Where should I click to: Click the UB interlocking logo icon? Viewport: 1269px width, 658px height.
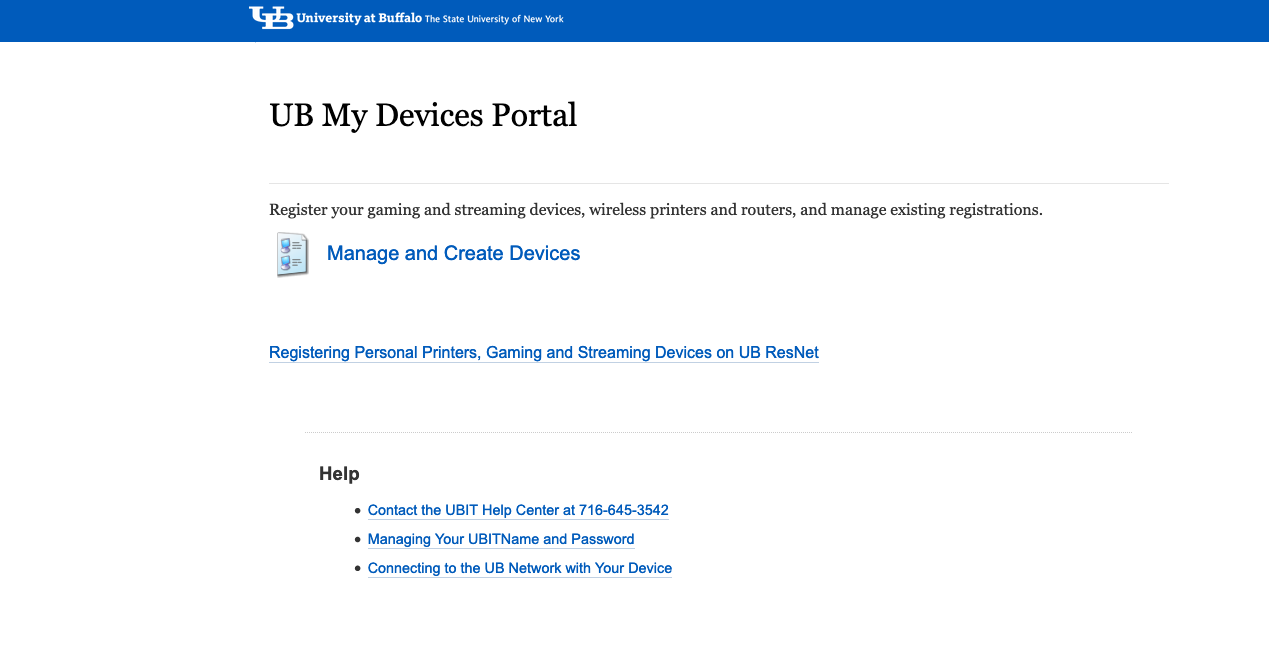click(271, 18)
